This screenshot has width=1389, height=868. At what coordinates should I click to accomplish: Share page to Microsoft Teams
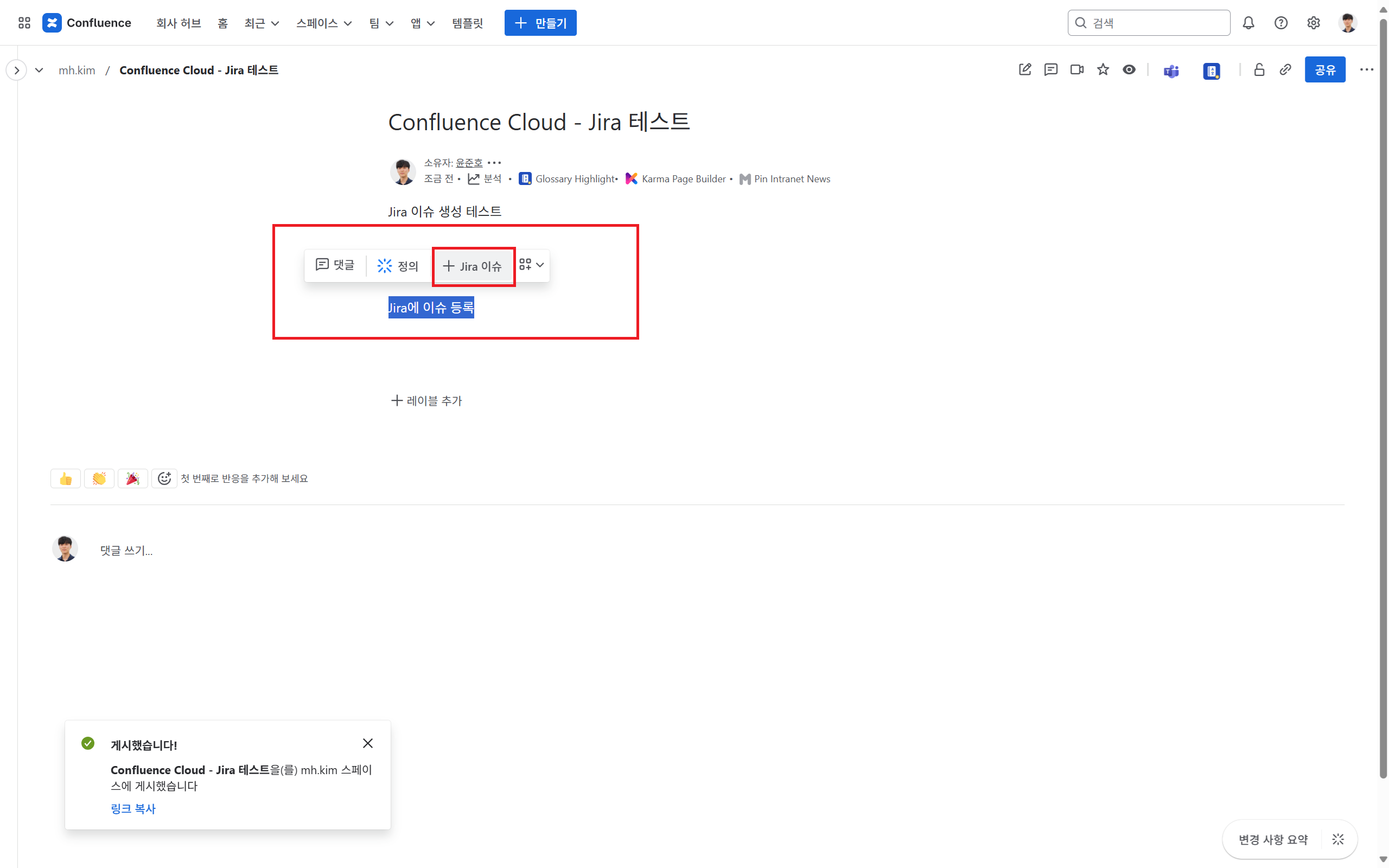(x=1171, y=71)
